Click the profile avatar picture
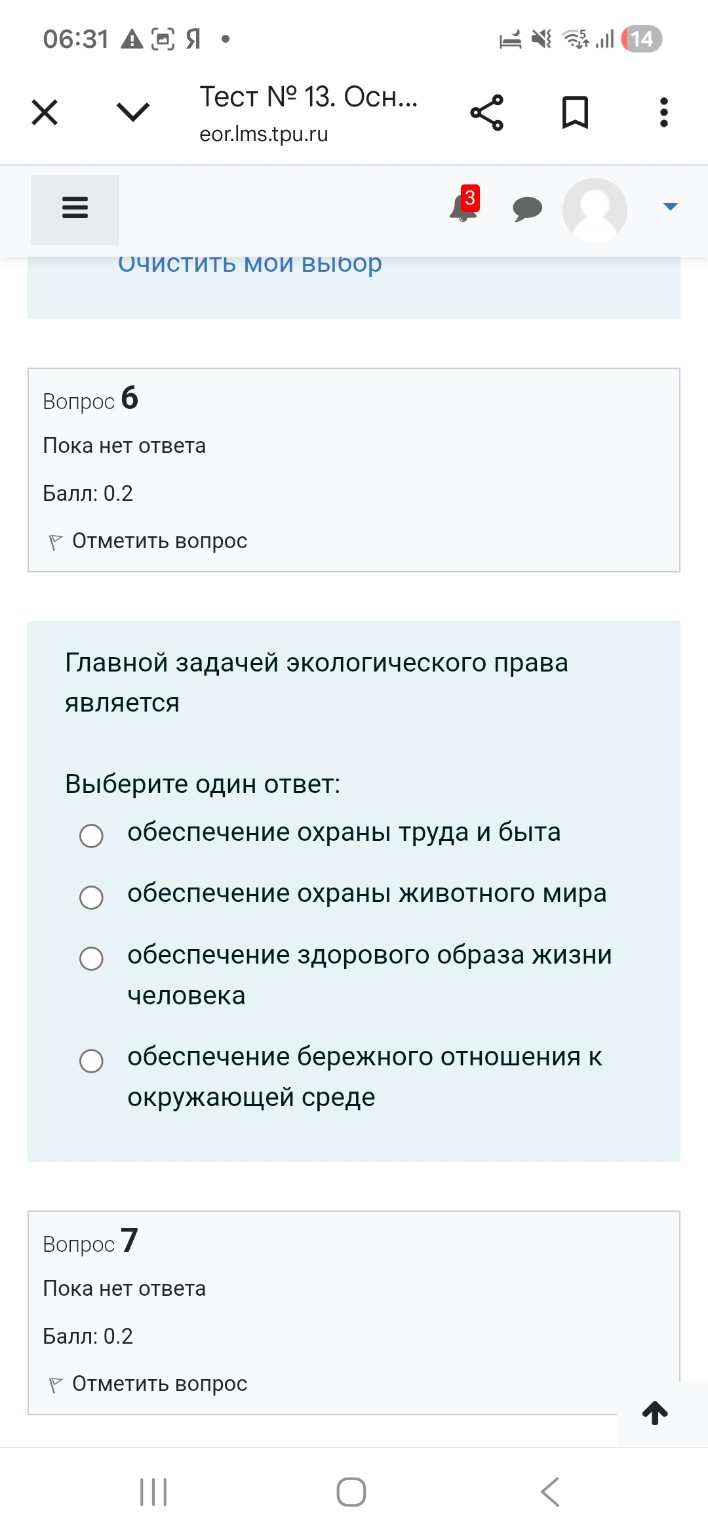This screenshot has height=1536, width=708. point(595,210)
